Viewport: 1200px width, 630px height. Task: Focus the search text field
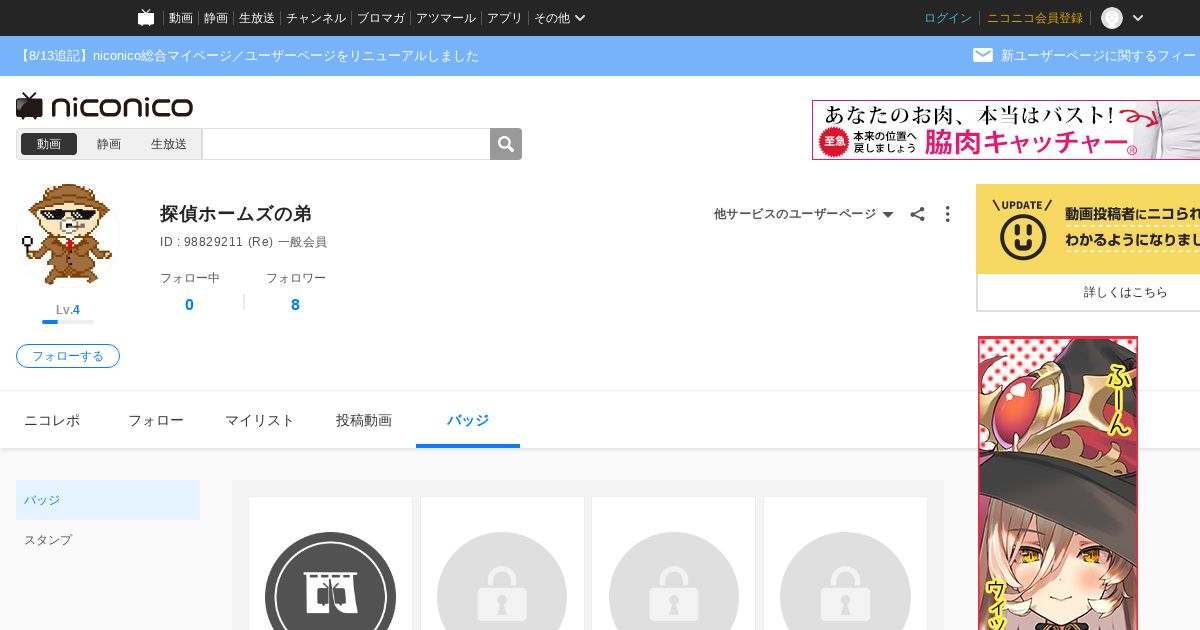(346, 144)
